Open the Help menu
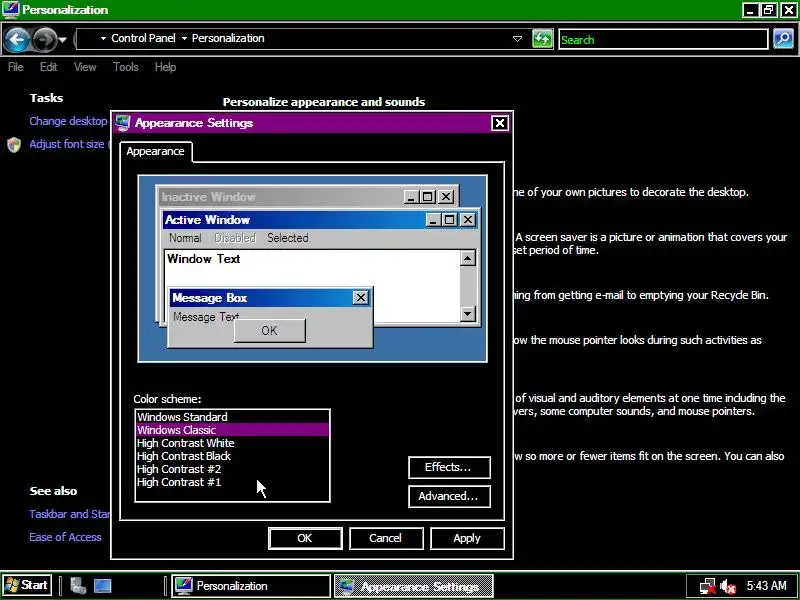 click(x=165, y=67)
